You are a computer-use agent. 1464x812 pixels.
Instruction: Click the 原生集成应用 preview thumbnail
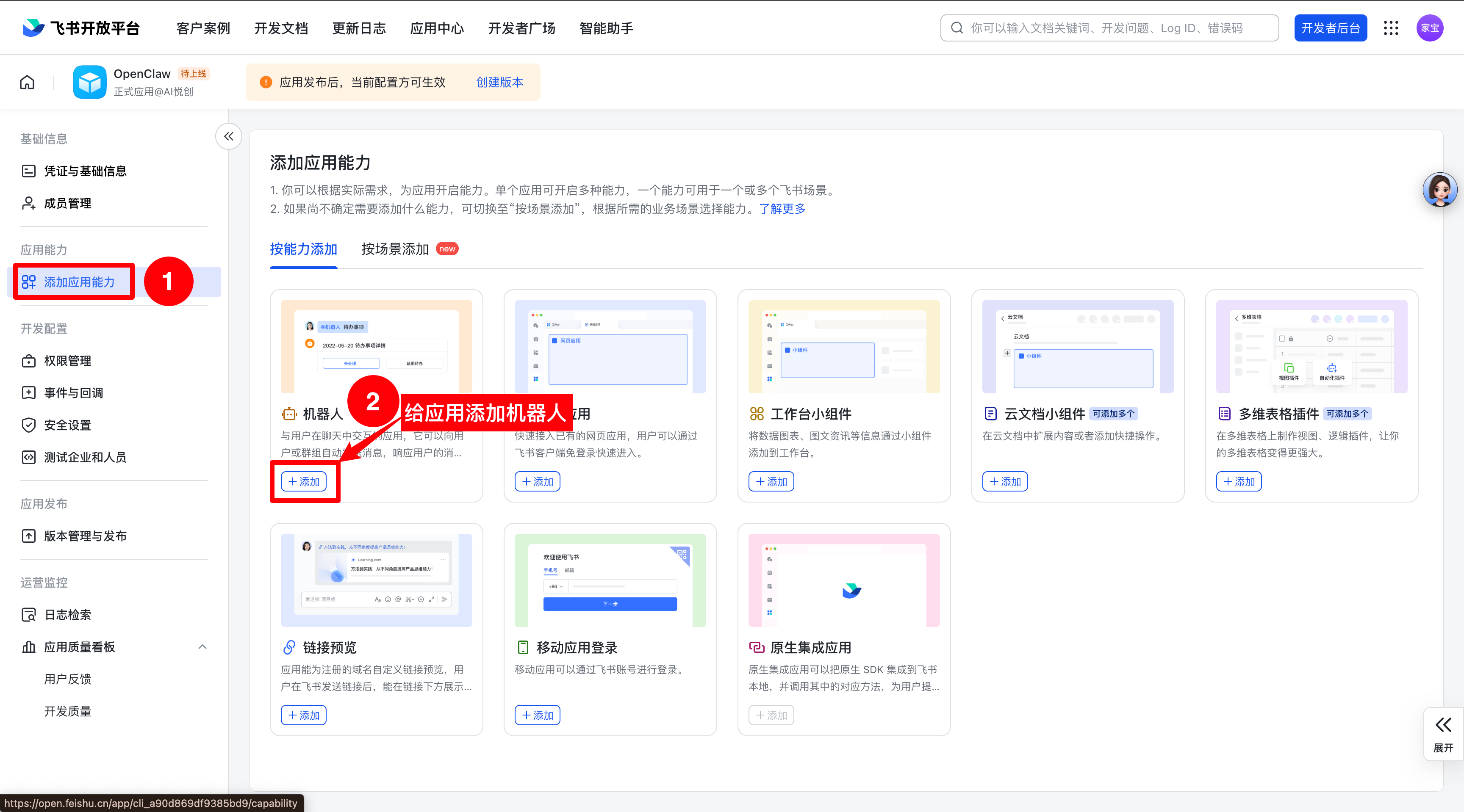[x=844, y=580]
